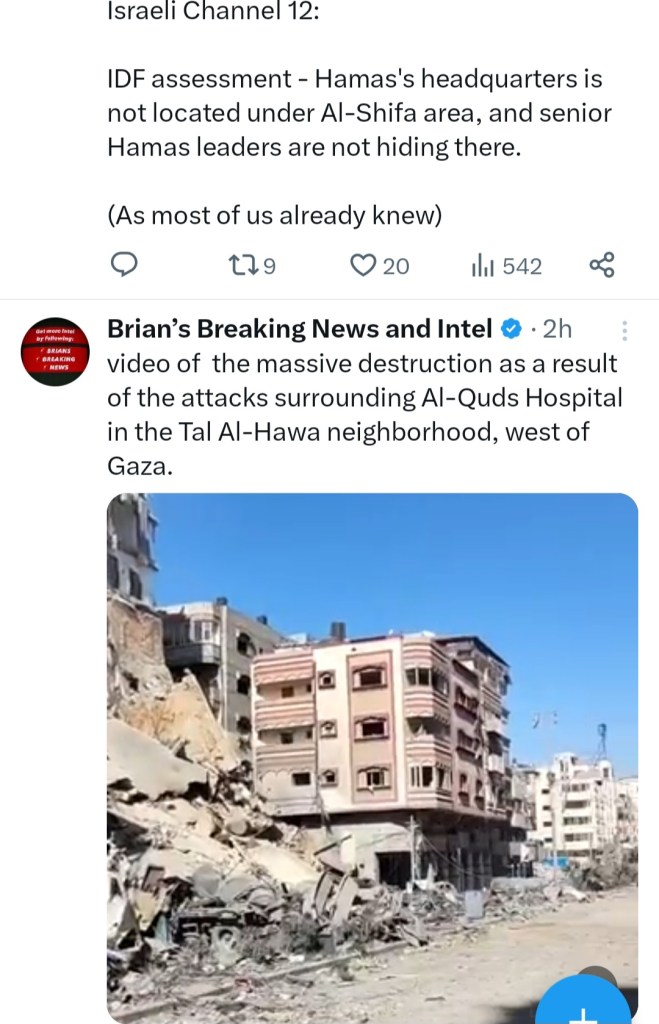Click the 2h timestamp
The image size is (659, 1024).
557,329
